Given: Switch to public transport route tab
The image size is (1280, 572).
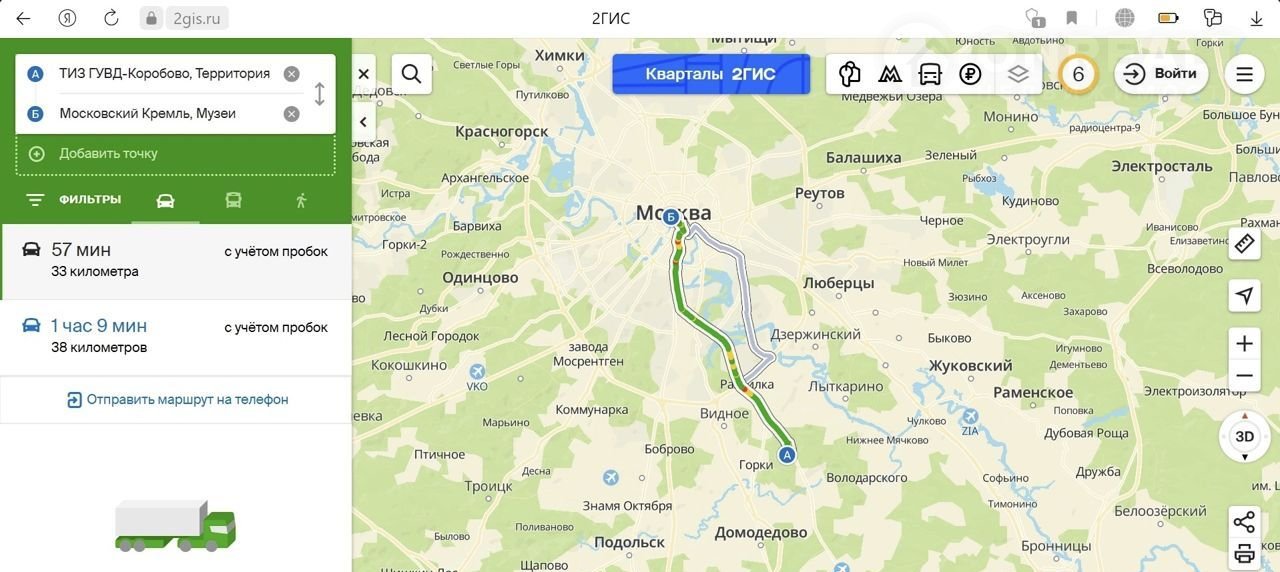Looking at the screenshot, I should tap(233, 200).
